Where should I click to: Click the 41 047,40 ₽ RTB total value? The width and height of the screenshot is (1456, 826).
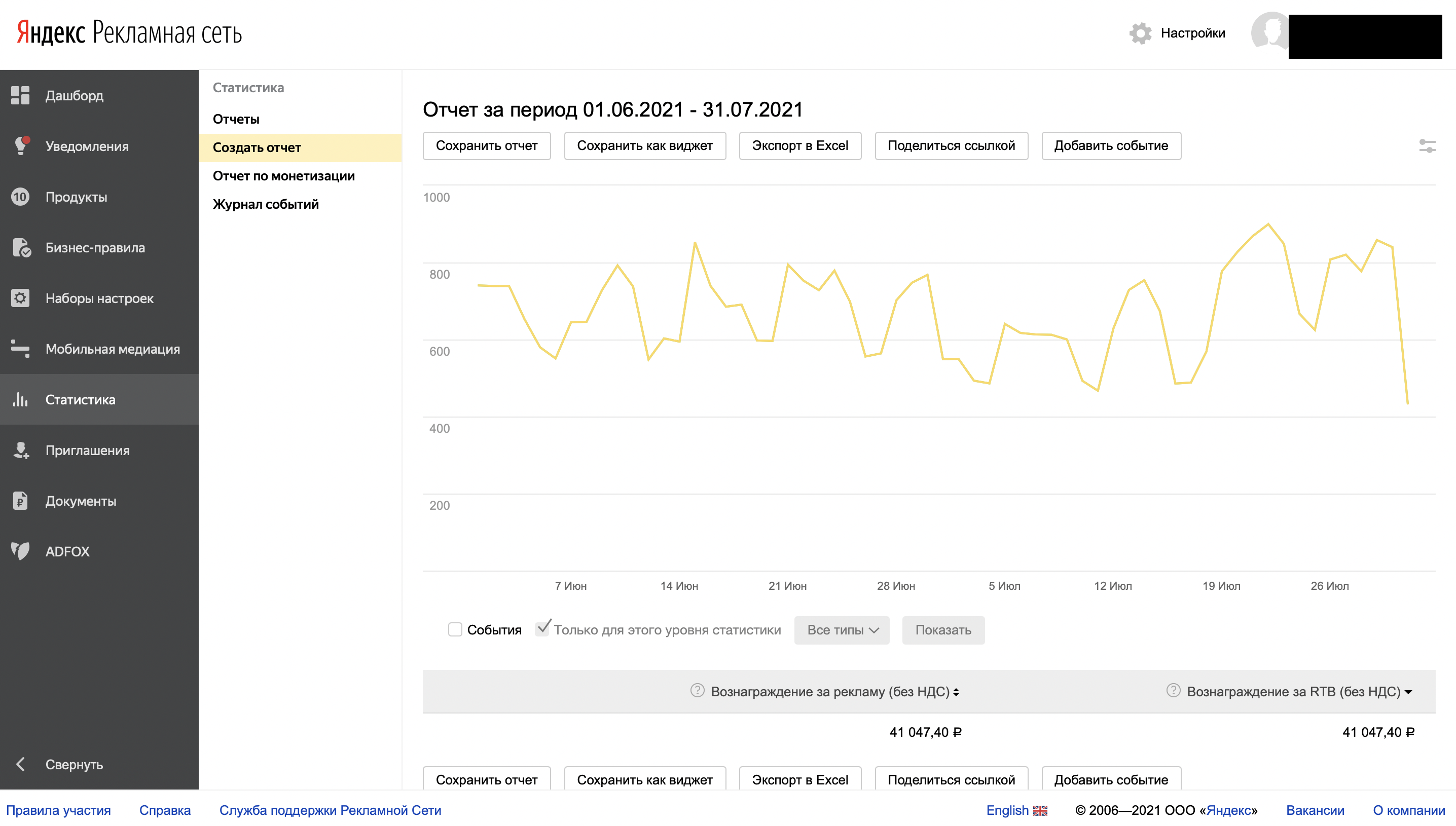[x=1378, y=732]
